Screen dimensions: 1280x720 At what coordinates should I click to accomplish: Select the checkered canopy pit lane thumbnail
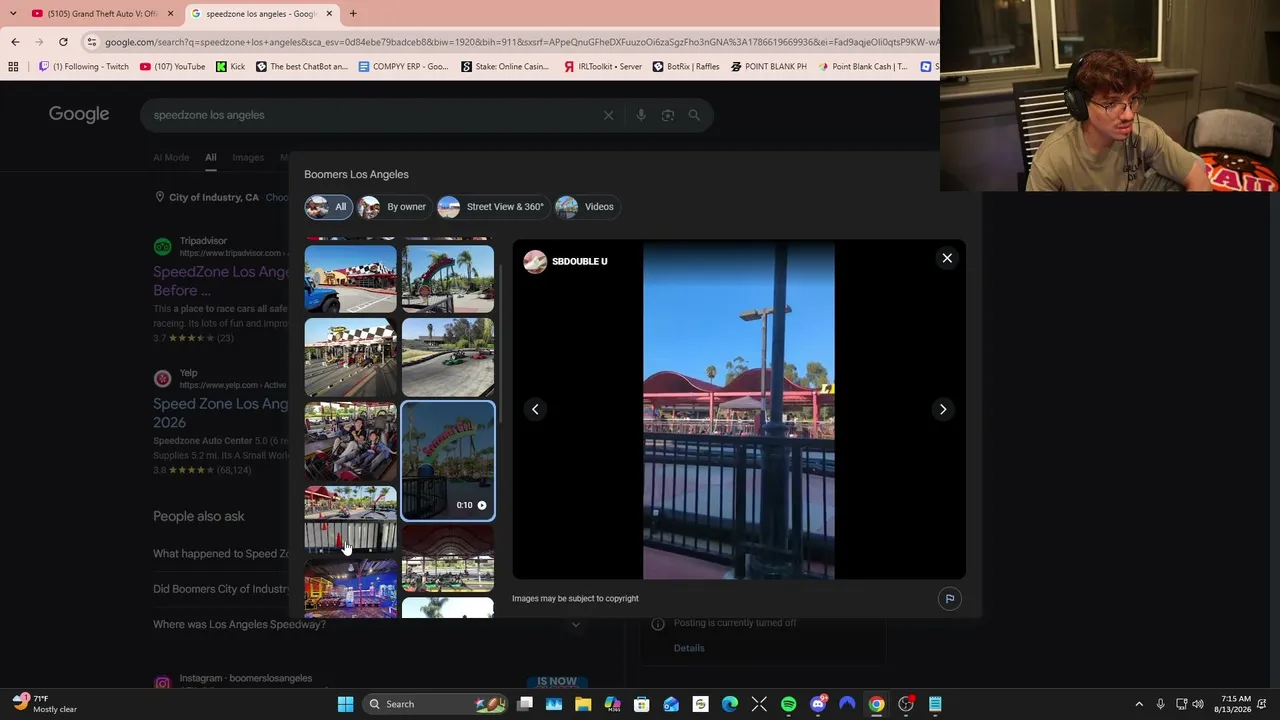(x=351, y=357)
